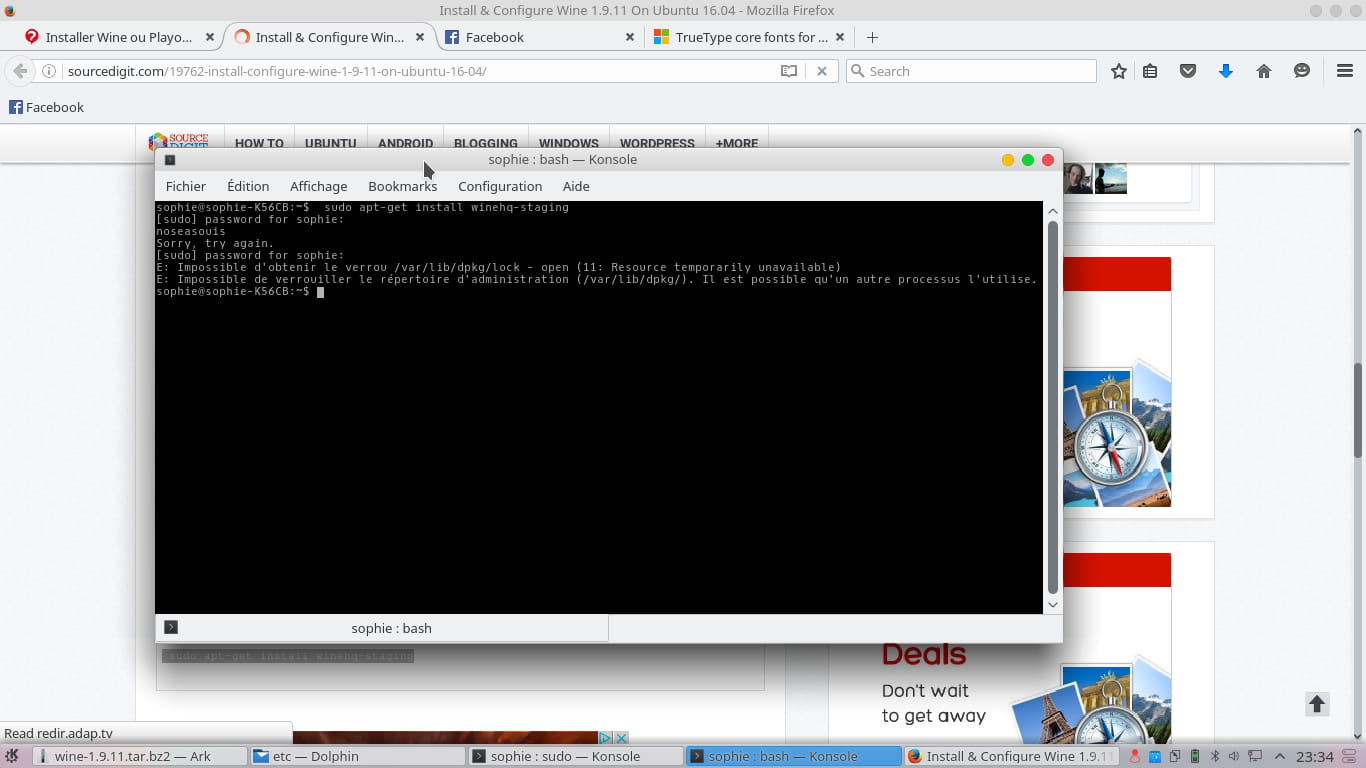
Task: Click the Firefox page vertical scrollbar
Action: point(1358,410)
